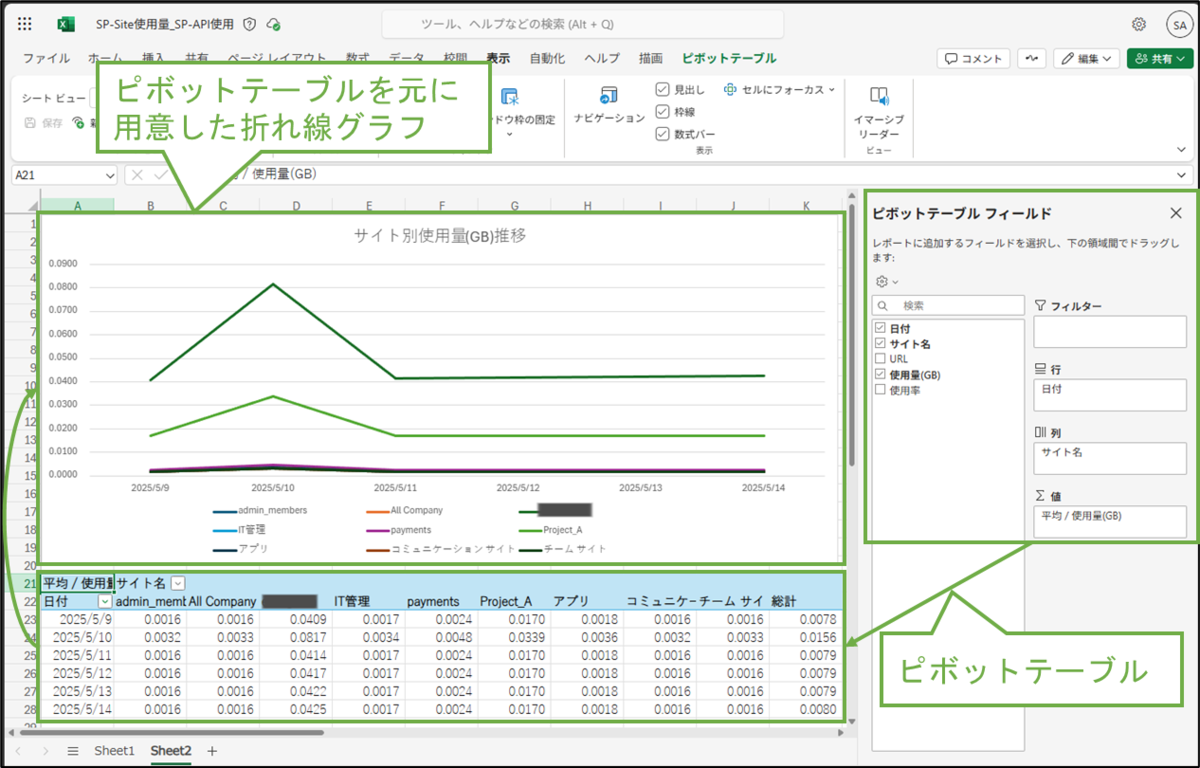Switch to the ピボットテーブル ribbon tab
1200x768 pixels.
pyautogui.click(x=729, y=58)
